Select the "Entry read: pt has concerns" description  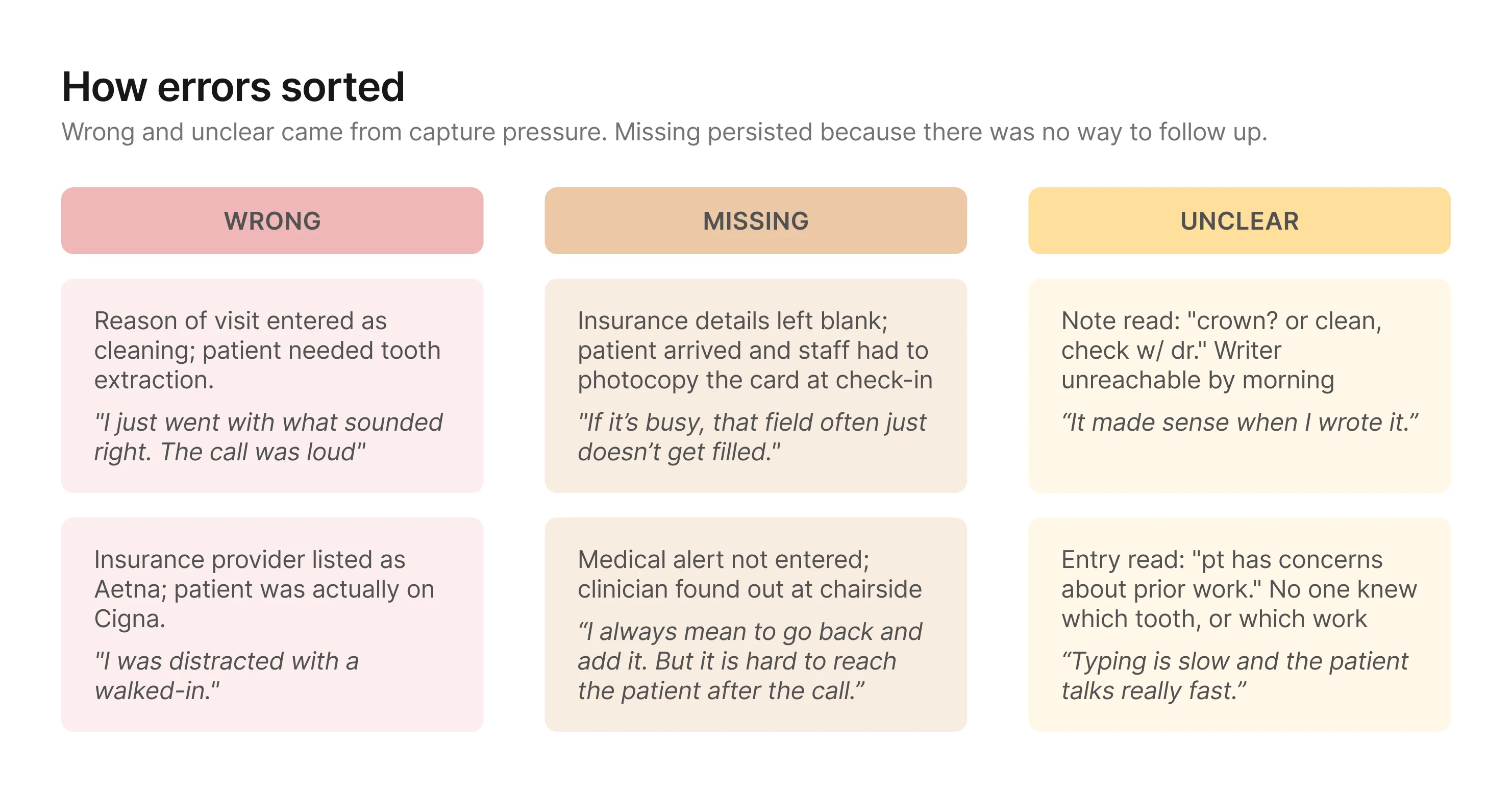click(1238, 589)
